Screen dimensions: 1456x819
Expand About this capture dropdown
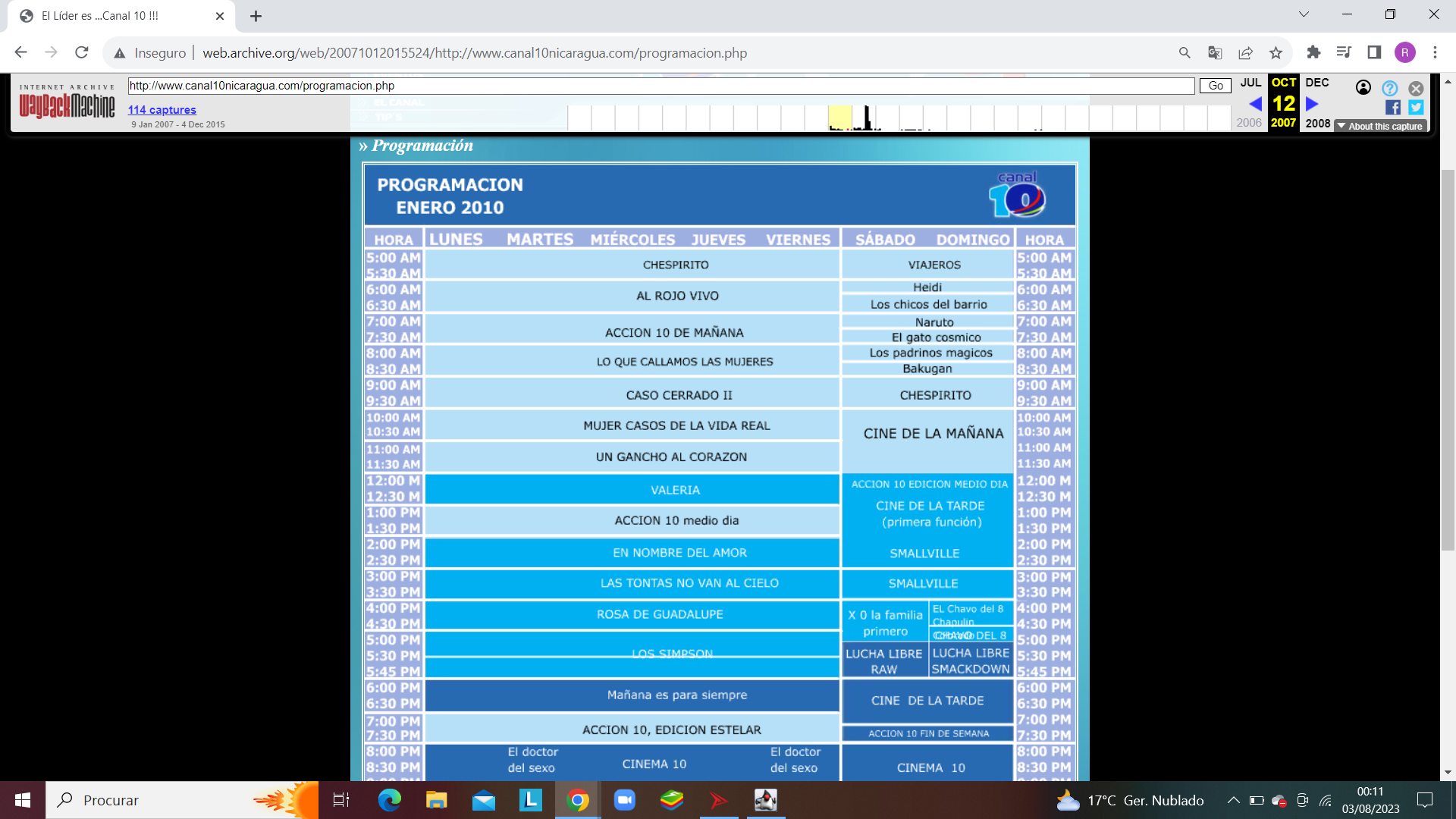pos(1381,126)
